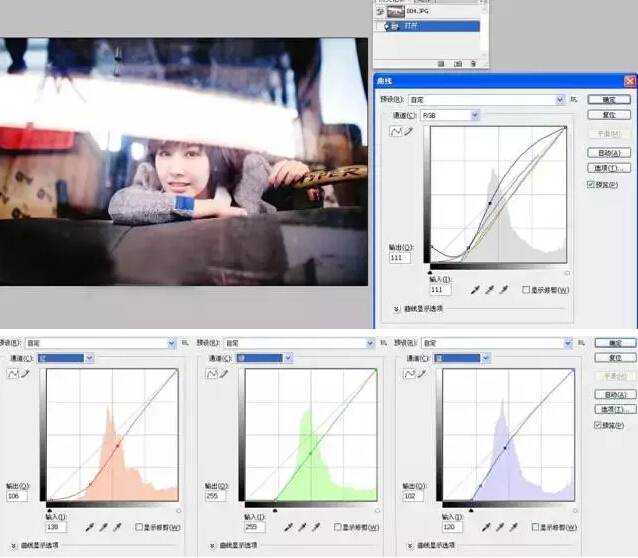Expand 曲线显示选项 in green-histogram panel
Screen dimensions: 638x558
click(212, 545)
